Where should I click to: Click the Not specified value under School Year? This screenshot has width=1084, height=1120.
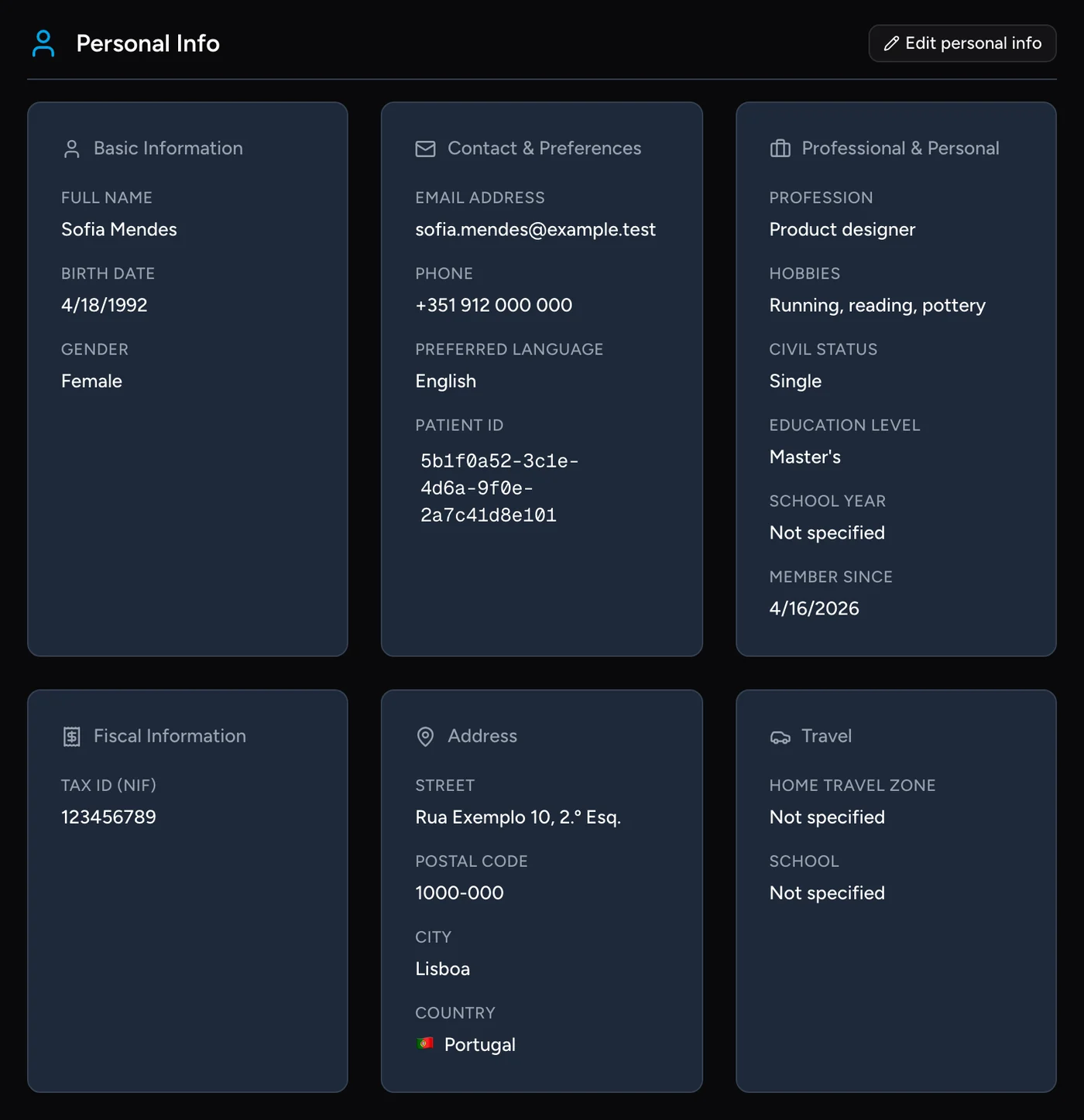click(827, 533)
